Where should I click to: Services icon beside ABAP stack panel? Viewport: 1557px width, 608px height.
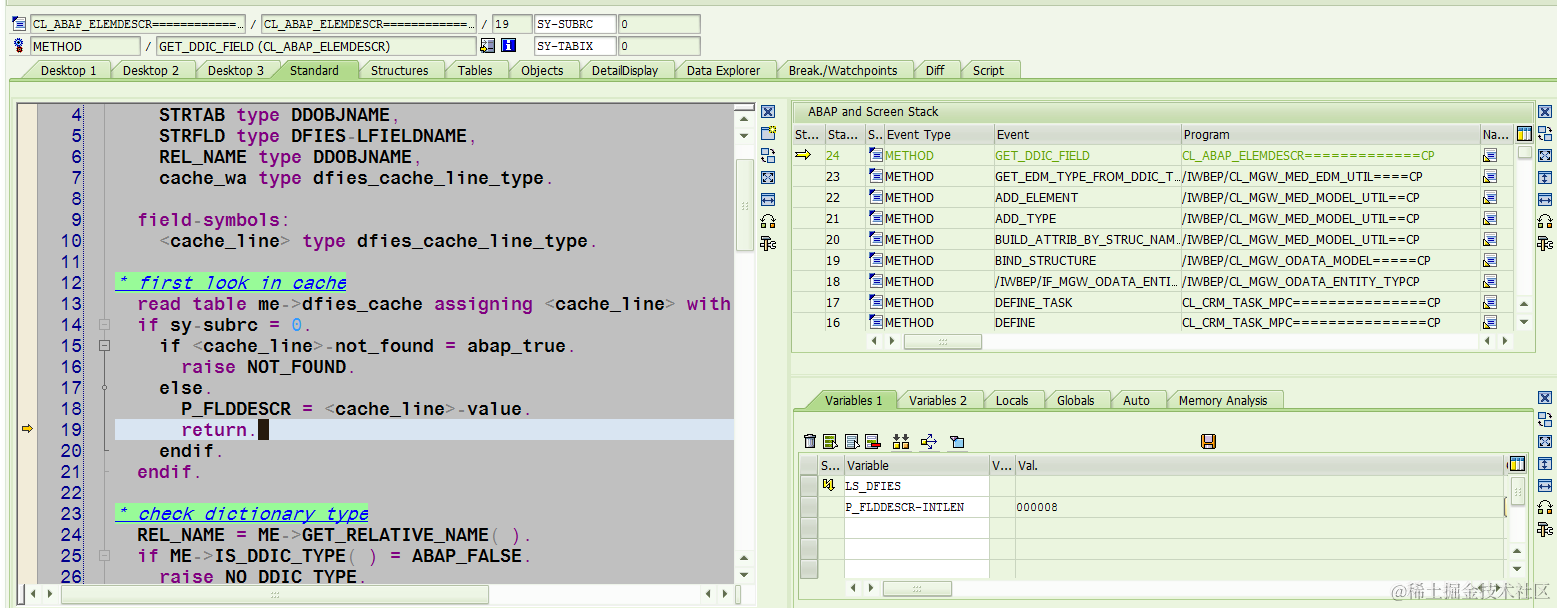(x=1545, y=221)
